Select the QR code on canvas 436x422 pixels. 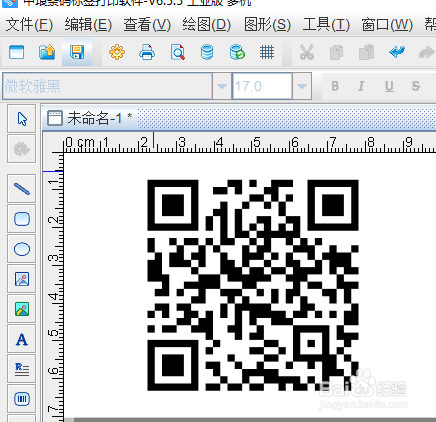(x=253, y=285)
